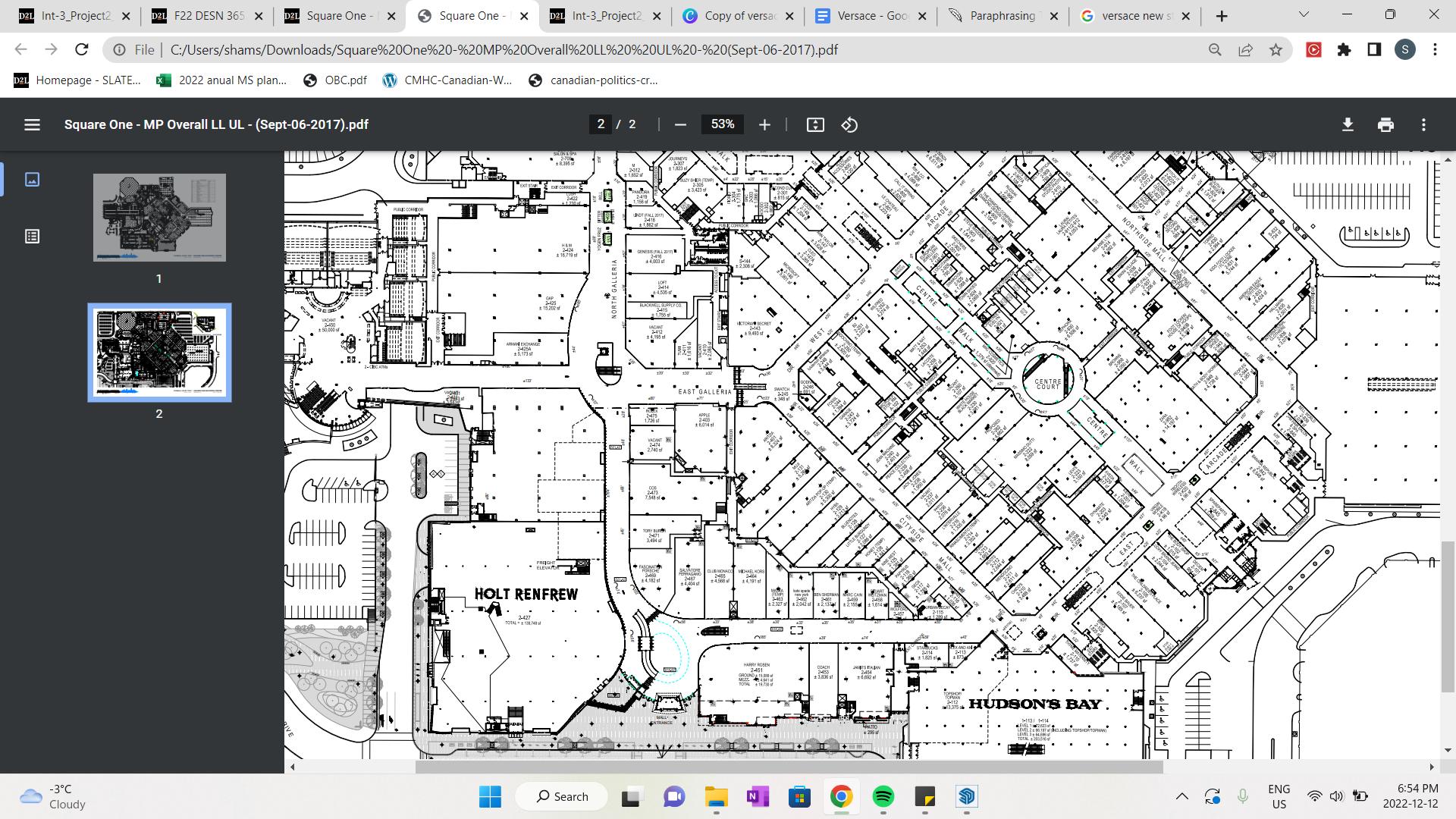Open Microsoft Store from taskbar
This screenshot has height=819, width=1456.
tap(799, 797)
